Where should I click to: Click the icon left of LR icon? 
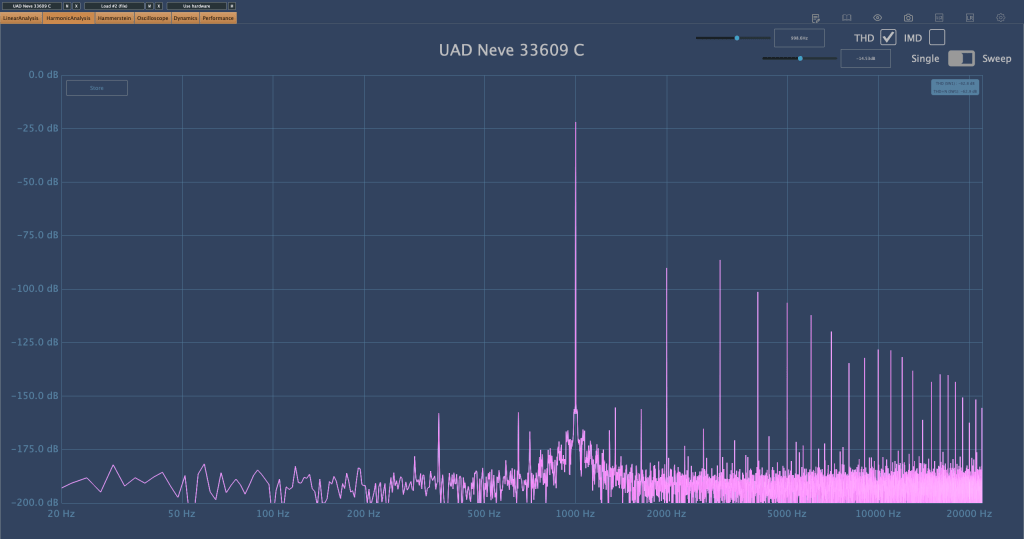939,18
